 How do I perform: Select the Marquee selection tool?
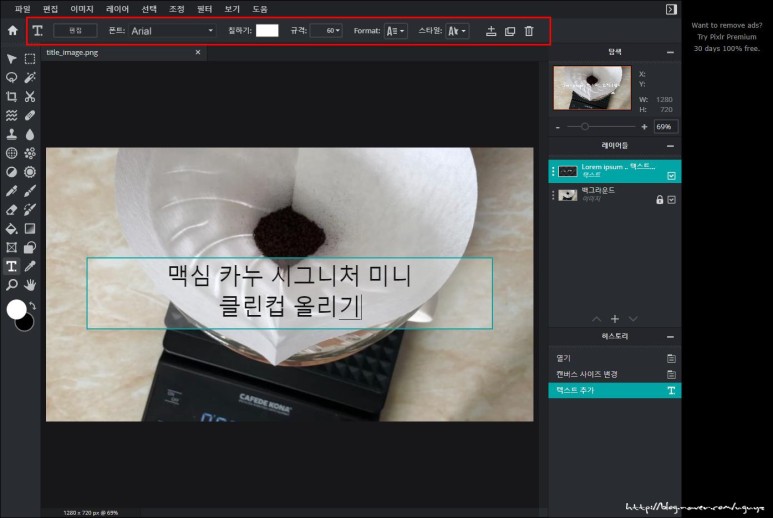pos(30,59)
